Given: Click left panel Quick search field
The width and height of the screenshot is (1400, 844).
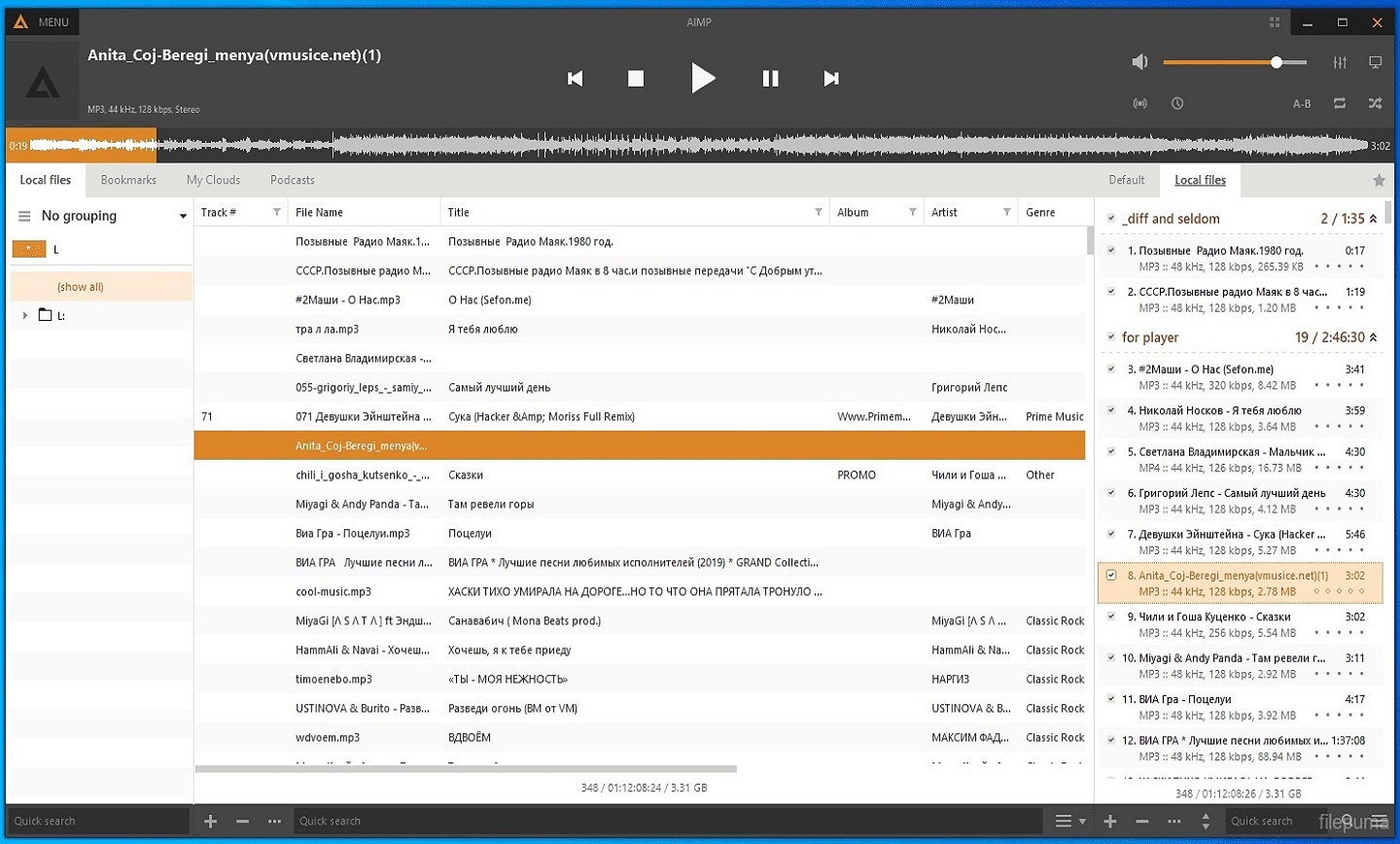Looking at the screenshot, I should coord(97,821).
